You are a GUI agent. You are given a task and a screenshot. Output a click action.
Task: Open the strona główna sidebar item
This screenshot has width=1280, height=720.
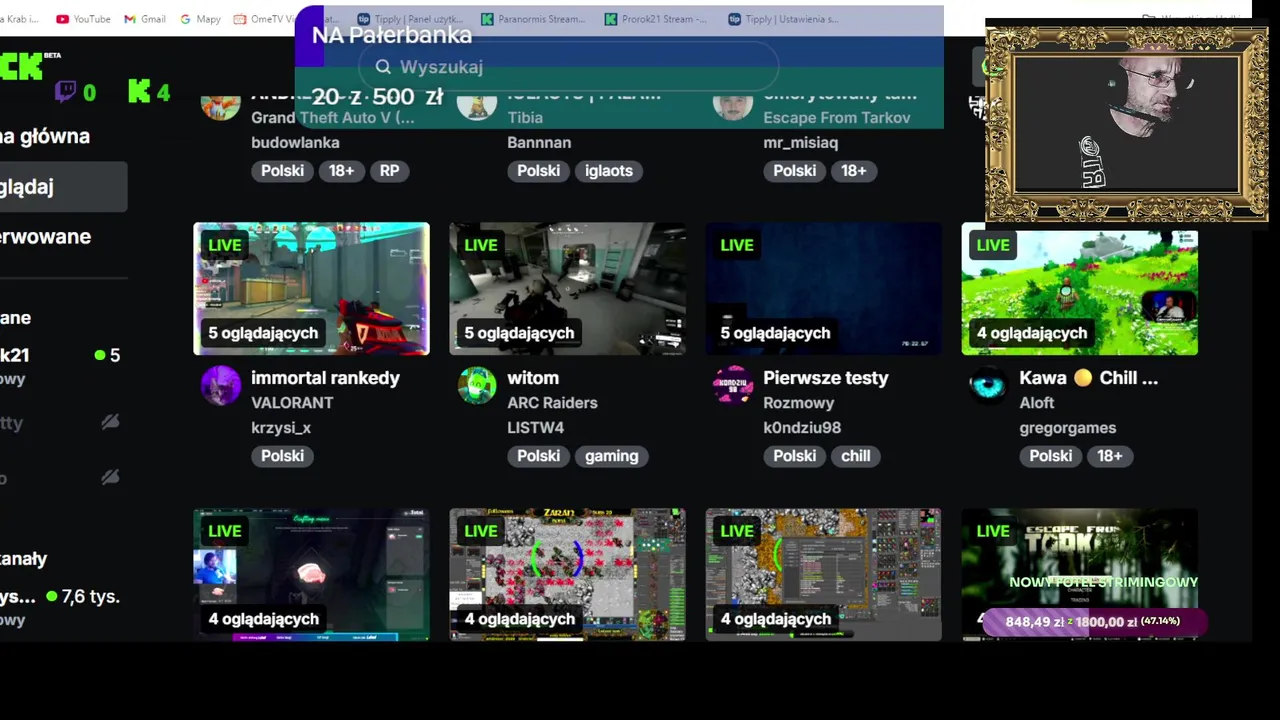pyautogui.click(x=45, y=136)
